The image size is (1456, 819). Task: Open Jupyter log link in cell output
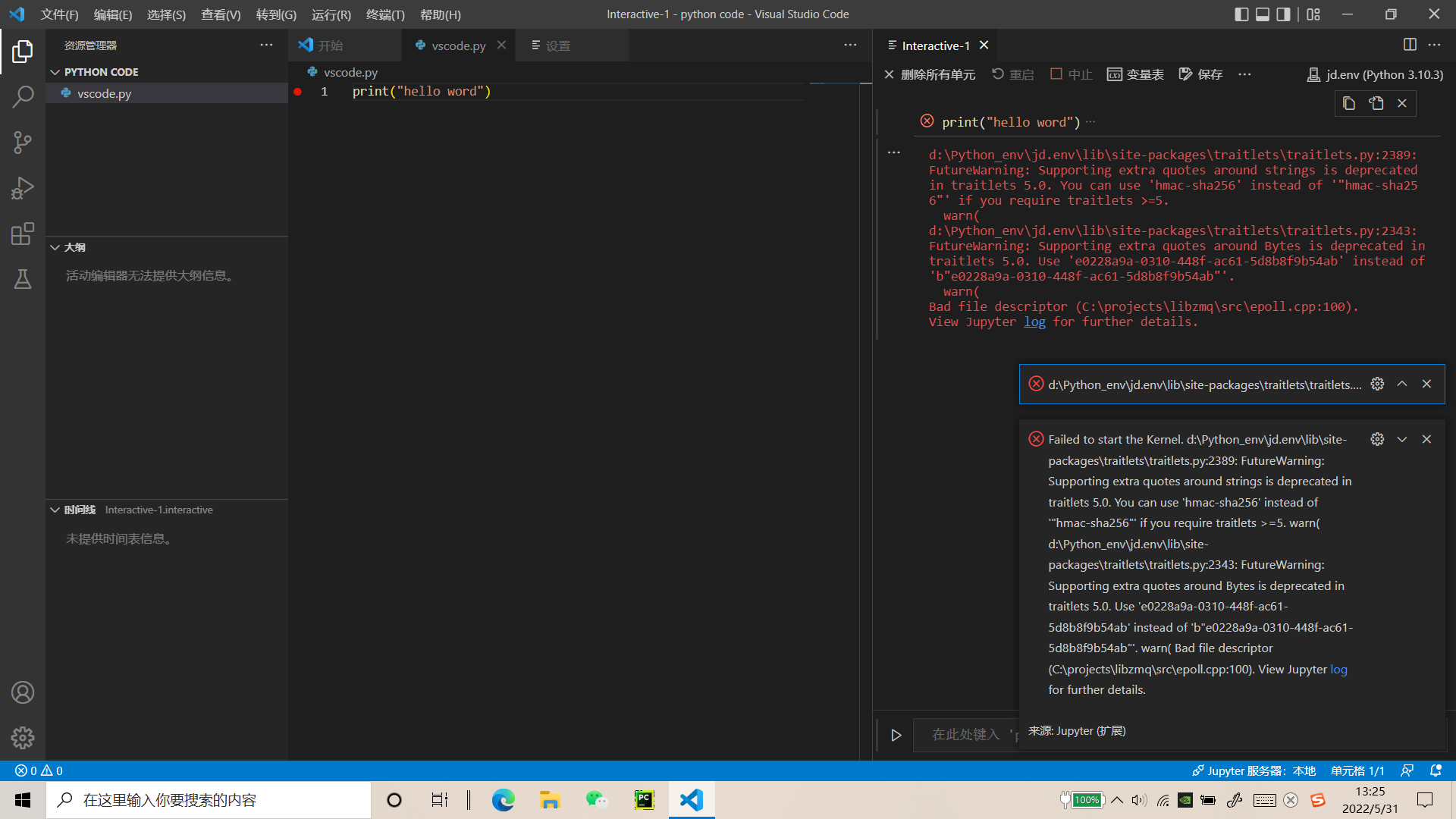1034,322
